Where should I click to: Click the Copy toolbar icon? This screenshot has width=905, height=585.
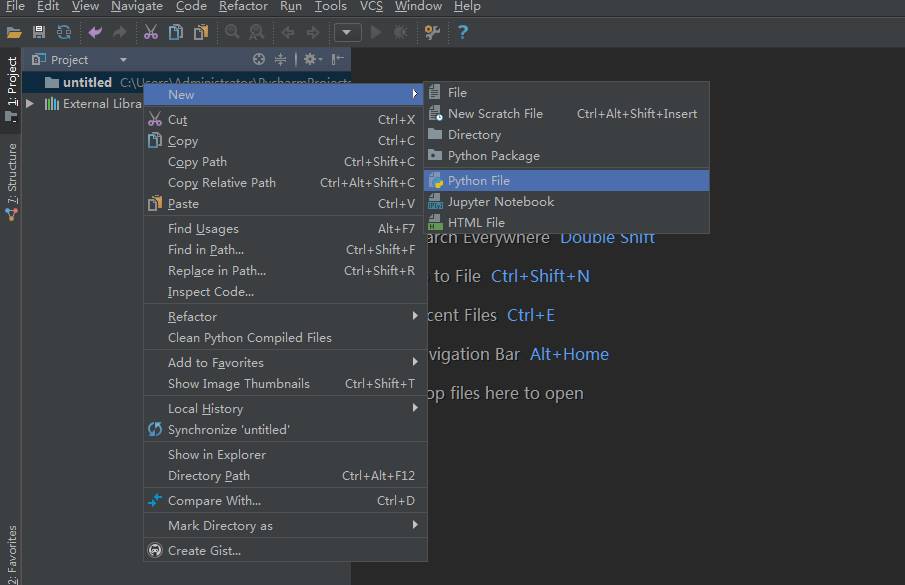175,32
